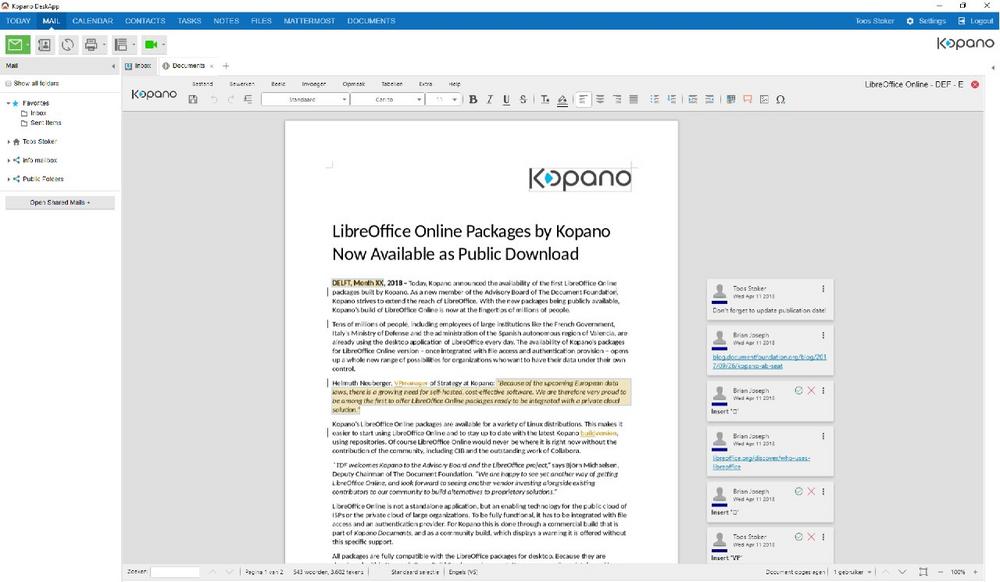Open the address book icon in toolbar
Screen dimensions: 1000x582
(43, 44)
